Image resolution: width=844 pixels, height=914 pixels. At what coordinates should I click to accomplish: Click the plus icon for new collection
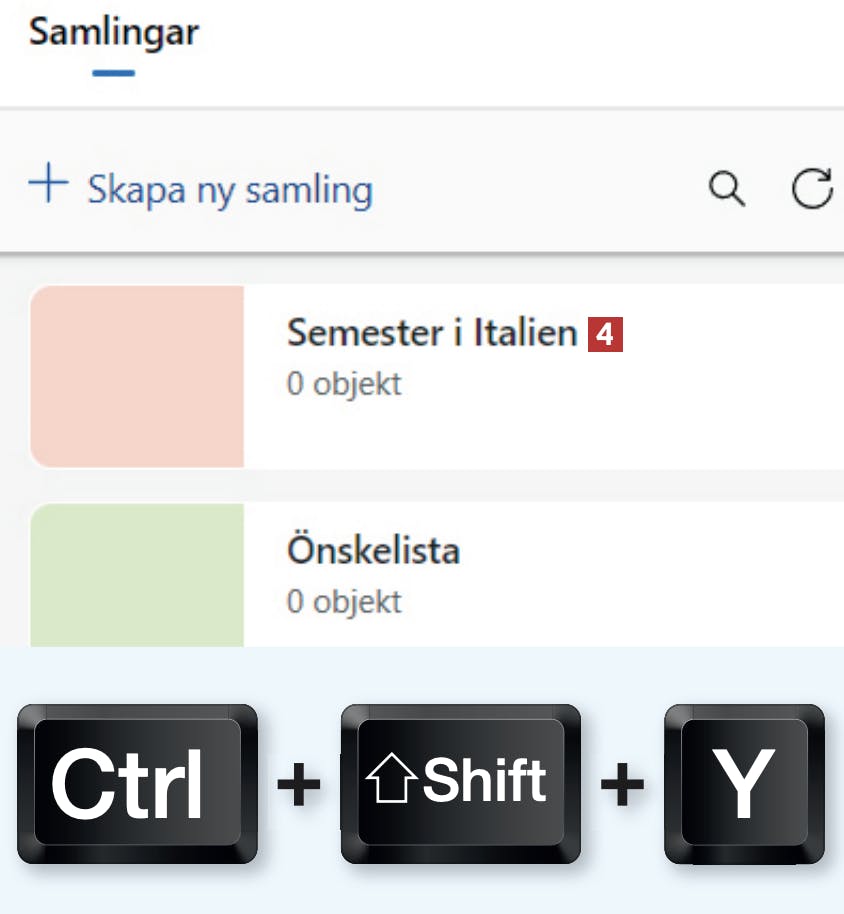[48, 186]
